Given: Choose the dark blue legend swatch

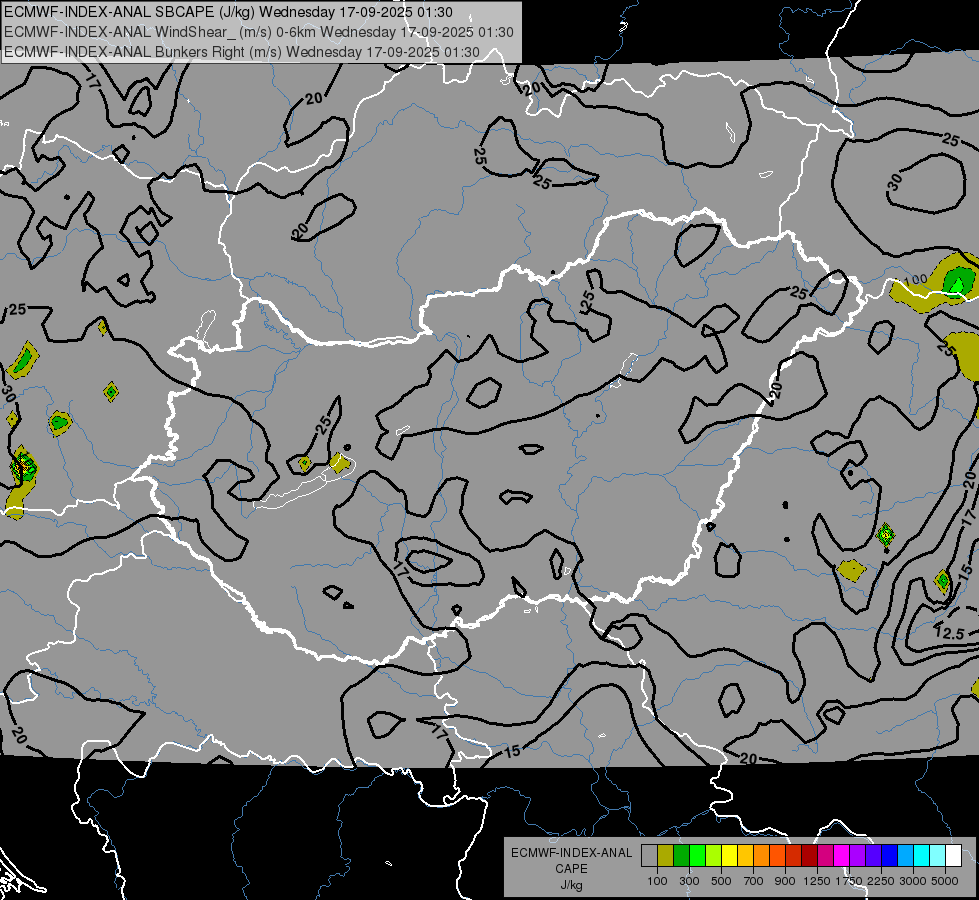Looking at the screenshot, I should [889, 856].
